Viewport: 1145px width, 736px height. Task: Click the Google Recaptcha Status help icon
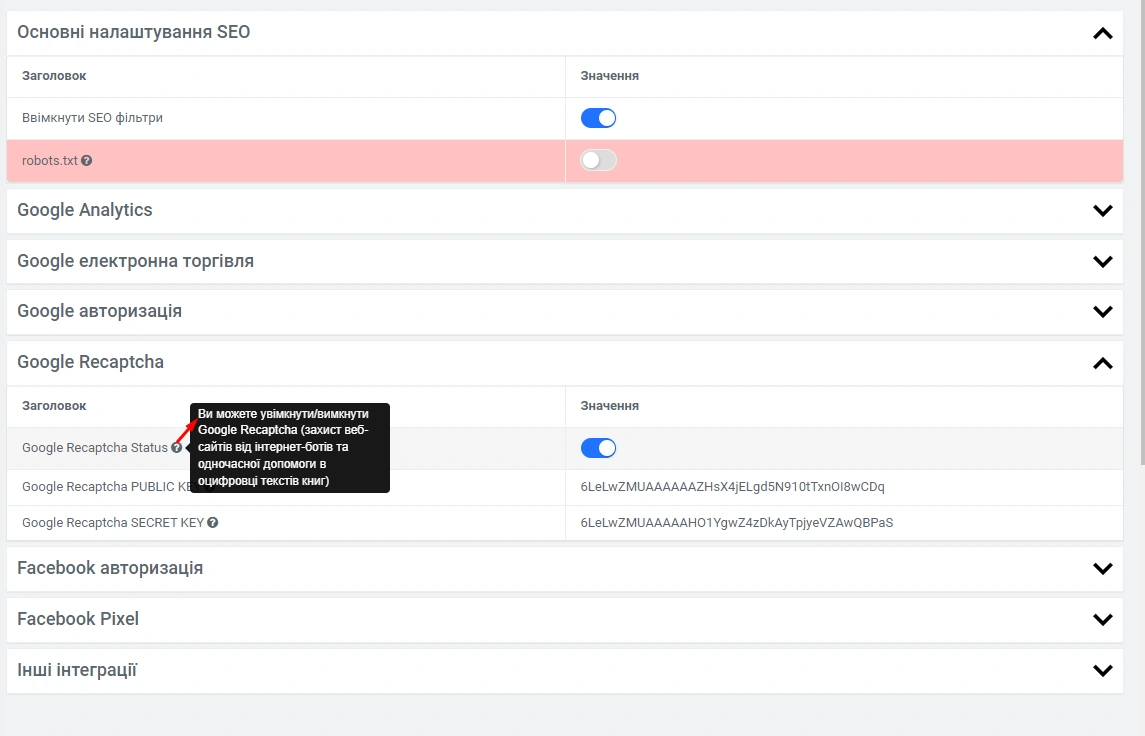[x=176, y=448]
